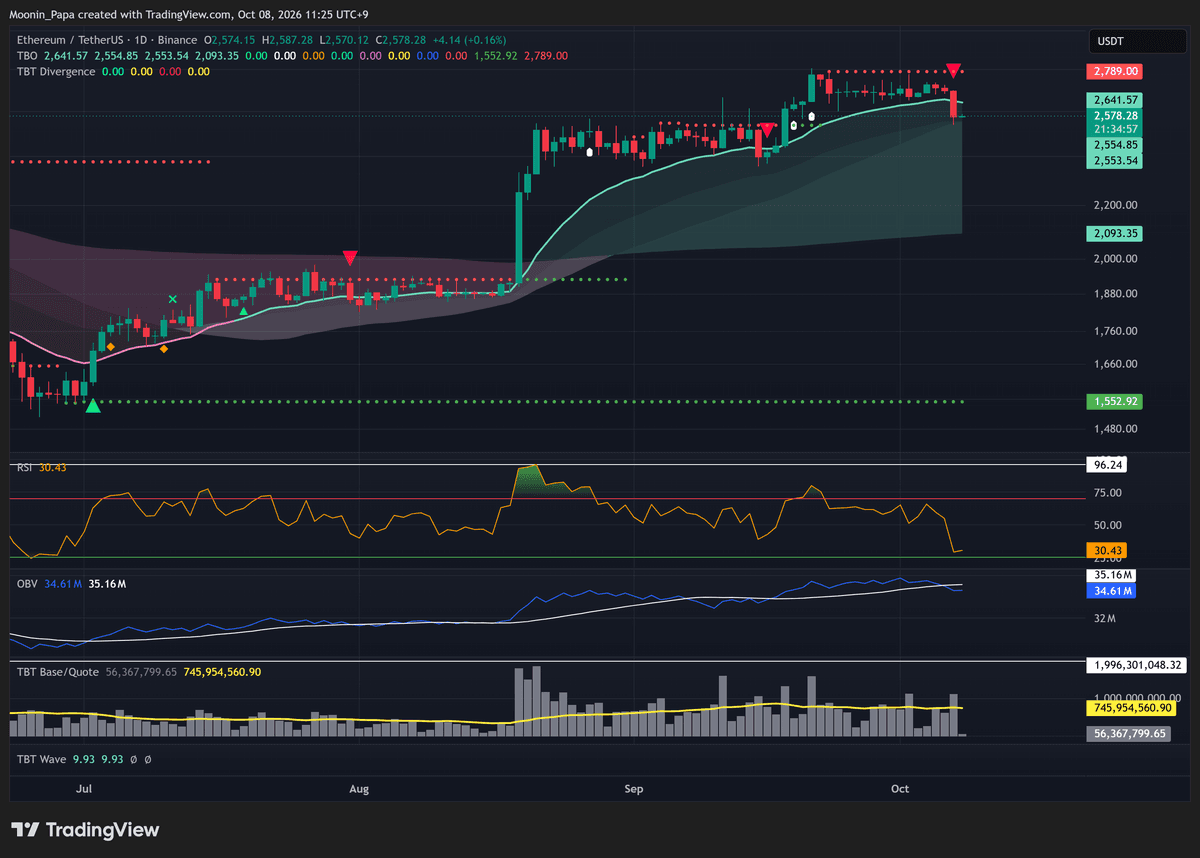Image resolution: width=1200 pixels, height=858 pixels.
Task: Click the cyan X marker on the chart
Action: [x=173, y=299]
